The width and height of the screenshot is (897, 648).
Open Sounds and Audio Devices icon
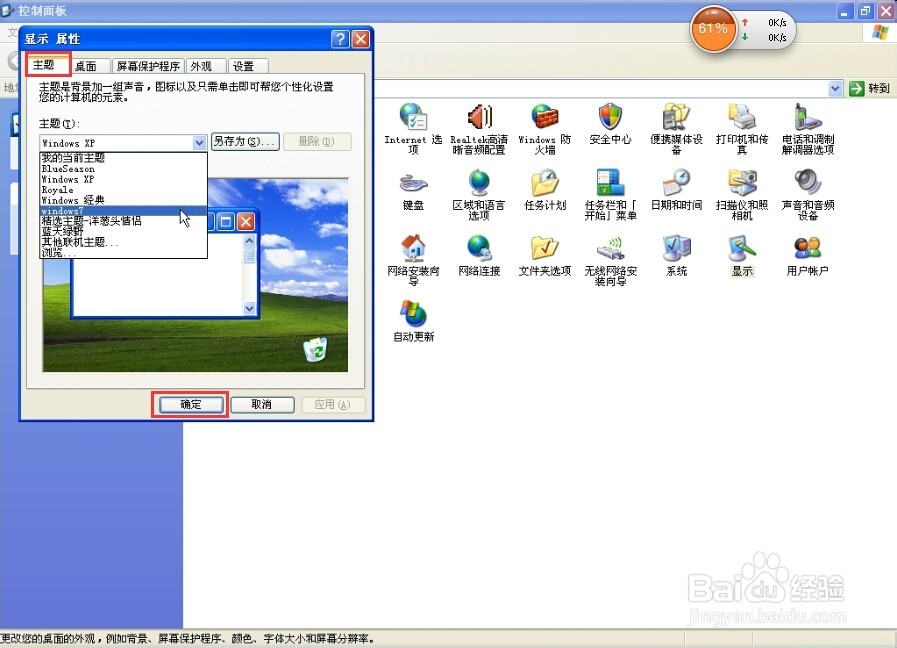pyautogui.click(x=808, y=183)
